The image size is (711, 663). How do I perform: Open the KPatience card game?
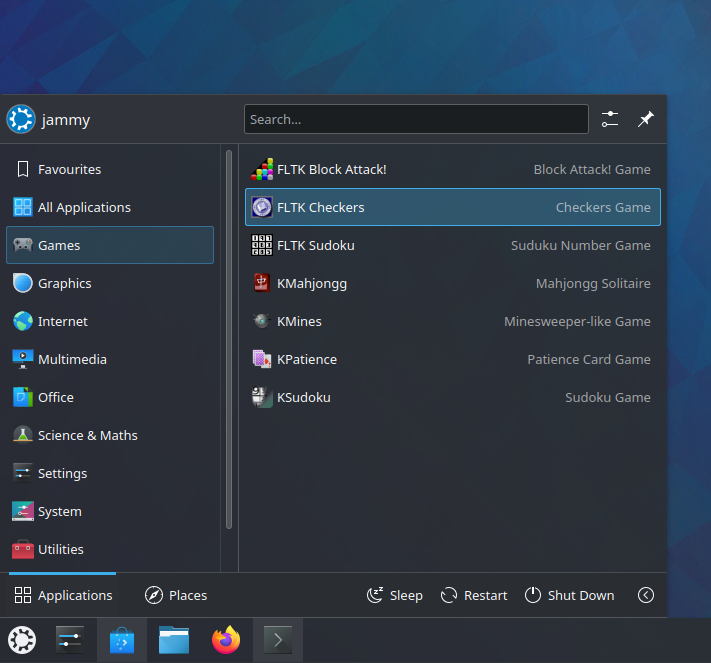tap(453, 360)
